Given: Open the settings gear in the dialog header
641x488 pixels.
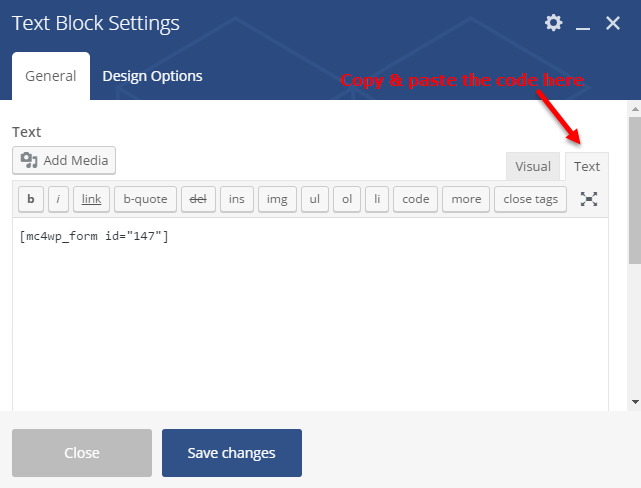Looking at the screenshot, I should tap(554, 22).
